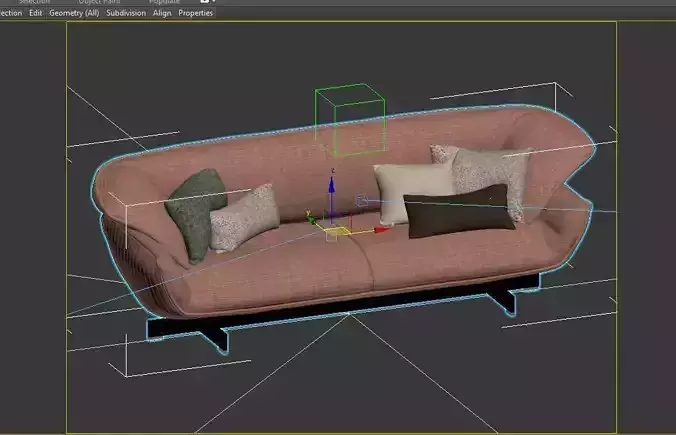This screenshot has height=435, width=676.
Task: Select the small blue helper icon near cream pillow
Action: pos(362,200)
